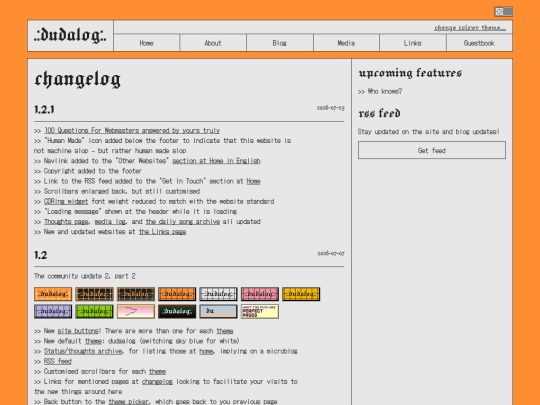The height and width of the screenshot is (405, 540).
Task: Select the dark green dudalog site button
Action: 177,311
